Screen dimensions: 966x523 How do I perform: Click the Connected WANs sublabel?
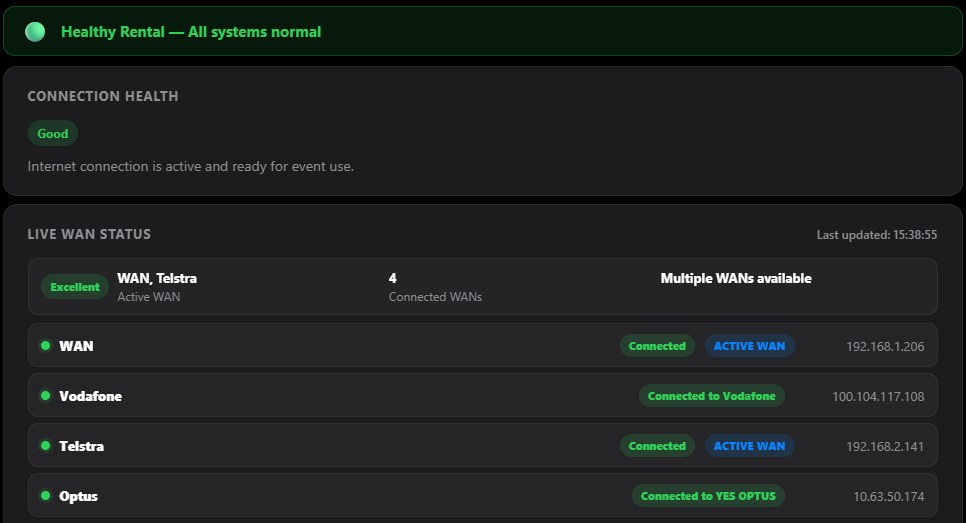tap(436, 297)
